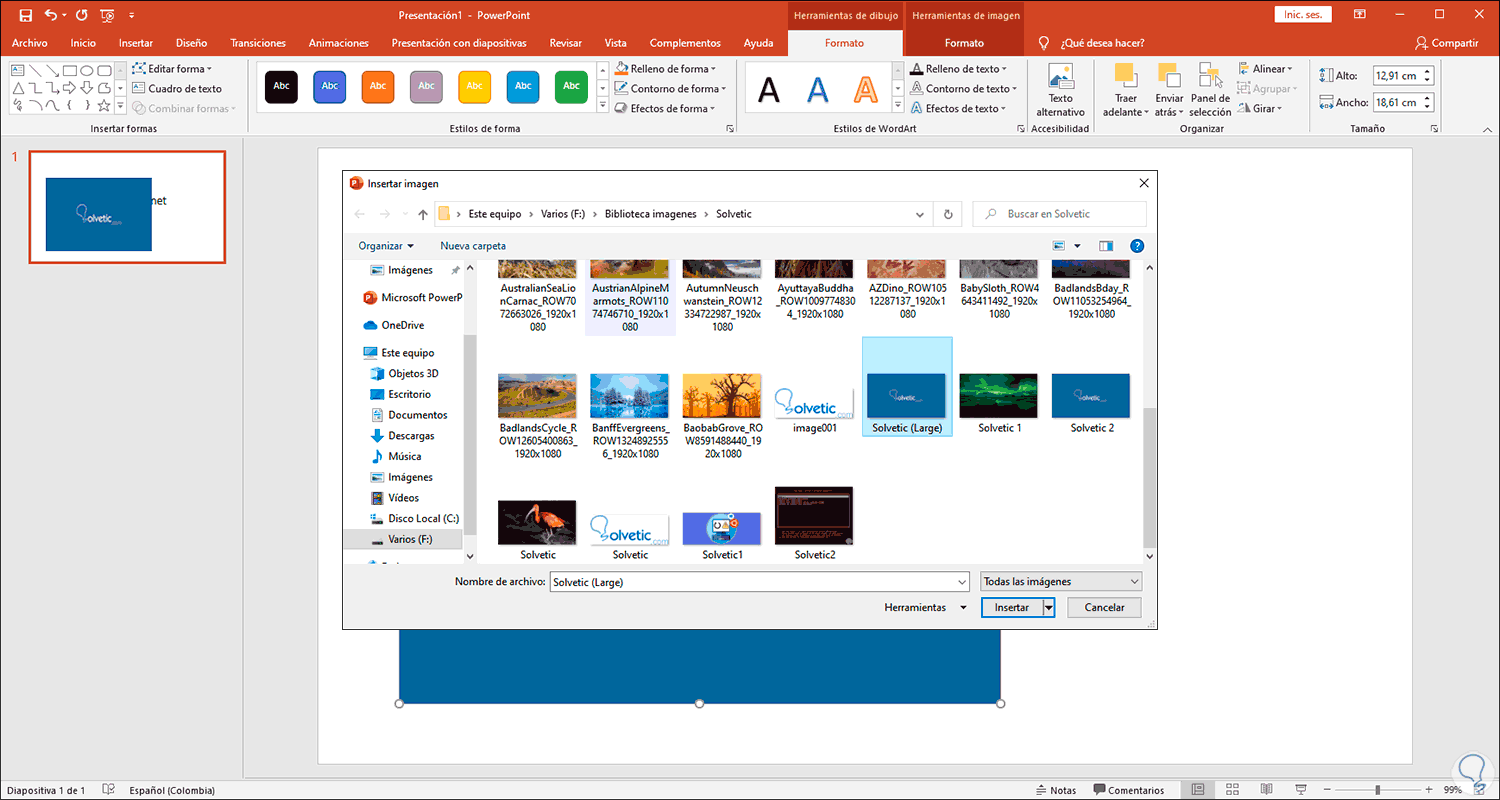
Task: Open the Archivo tab
Action: click(x=30, y=43)
